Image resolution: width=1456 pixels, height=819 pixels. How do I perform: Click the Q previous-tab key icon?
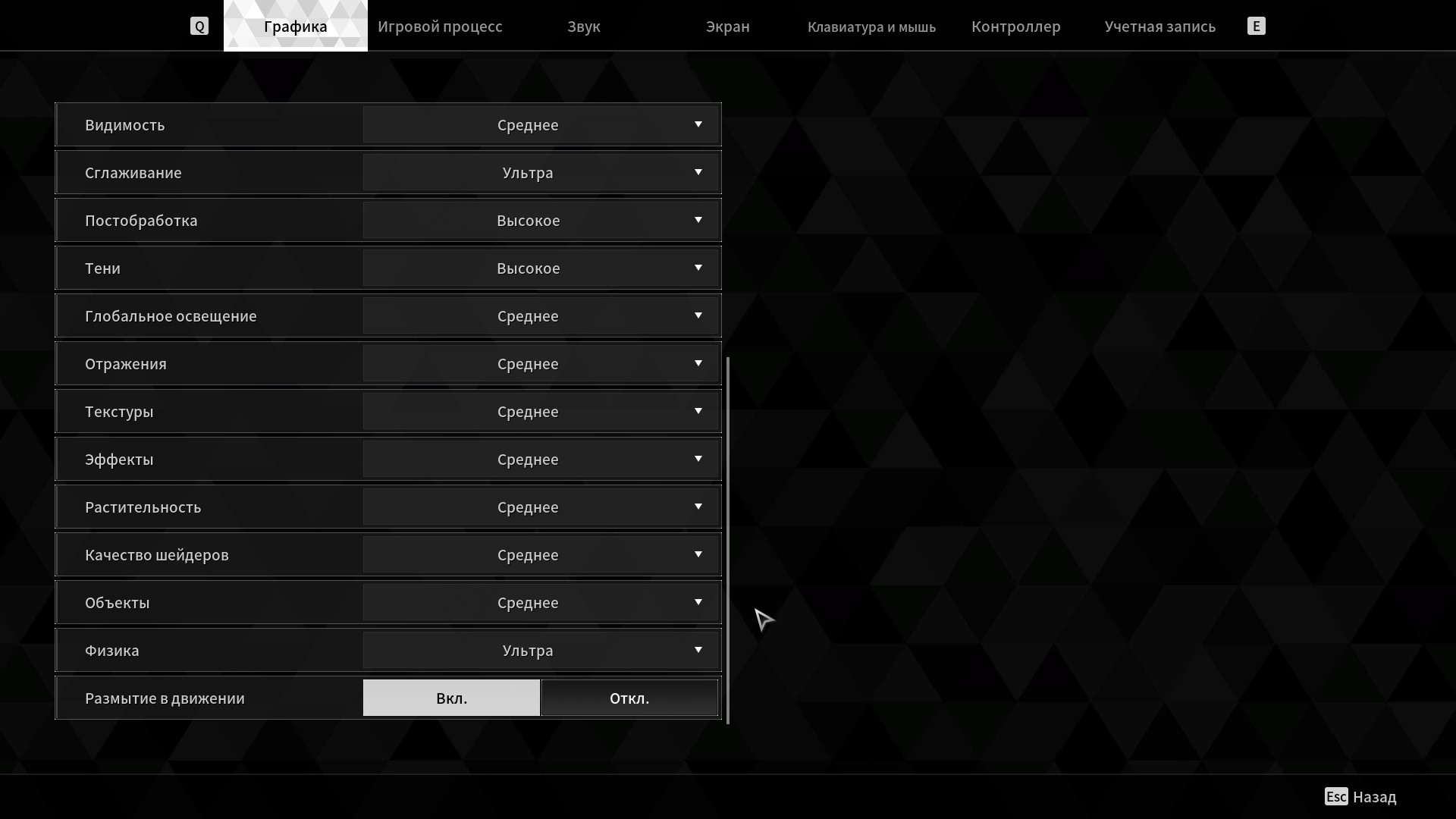tap(199, 27)
